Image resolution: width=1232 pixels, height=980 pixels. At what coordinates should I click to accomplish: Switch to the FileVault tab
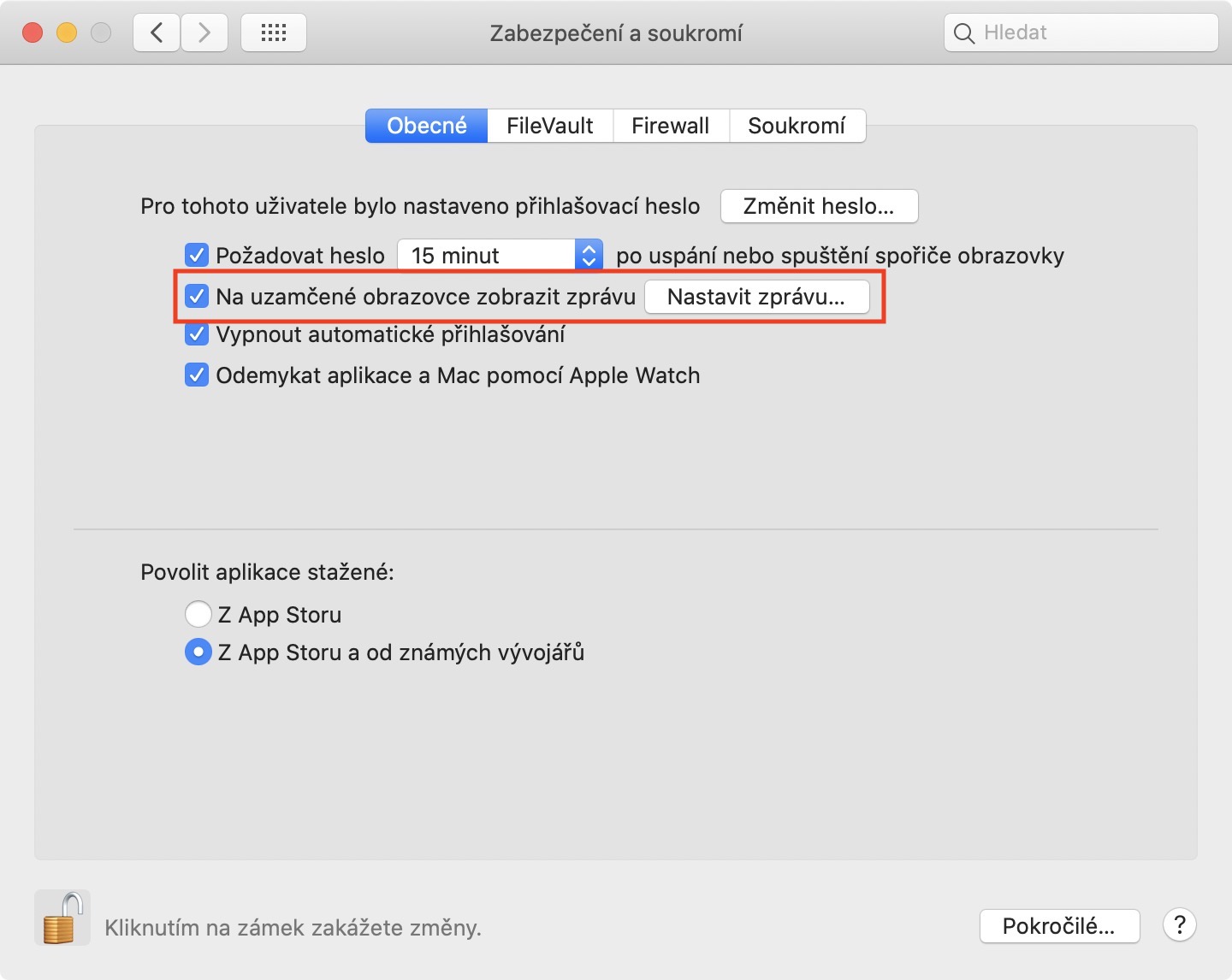tap(549, 126)
